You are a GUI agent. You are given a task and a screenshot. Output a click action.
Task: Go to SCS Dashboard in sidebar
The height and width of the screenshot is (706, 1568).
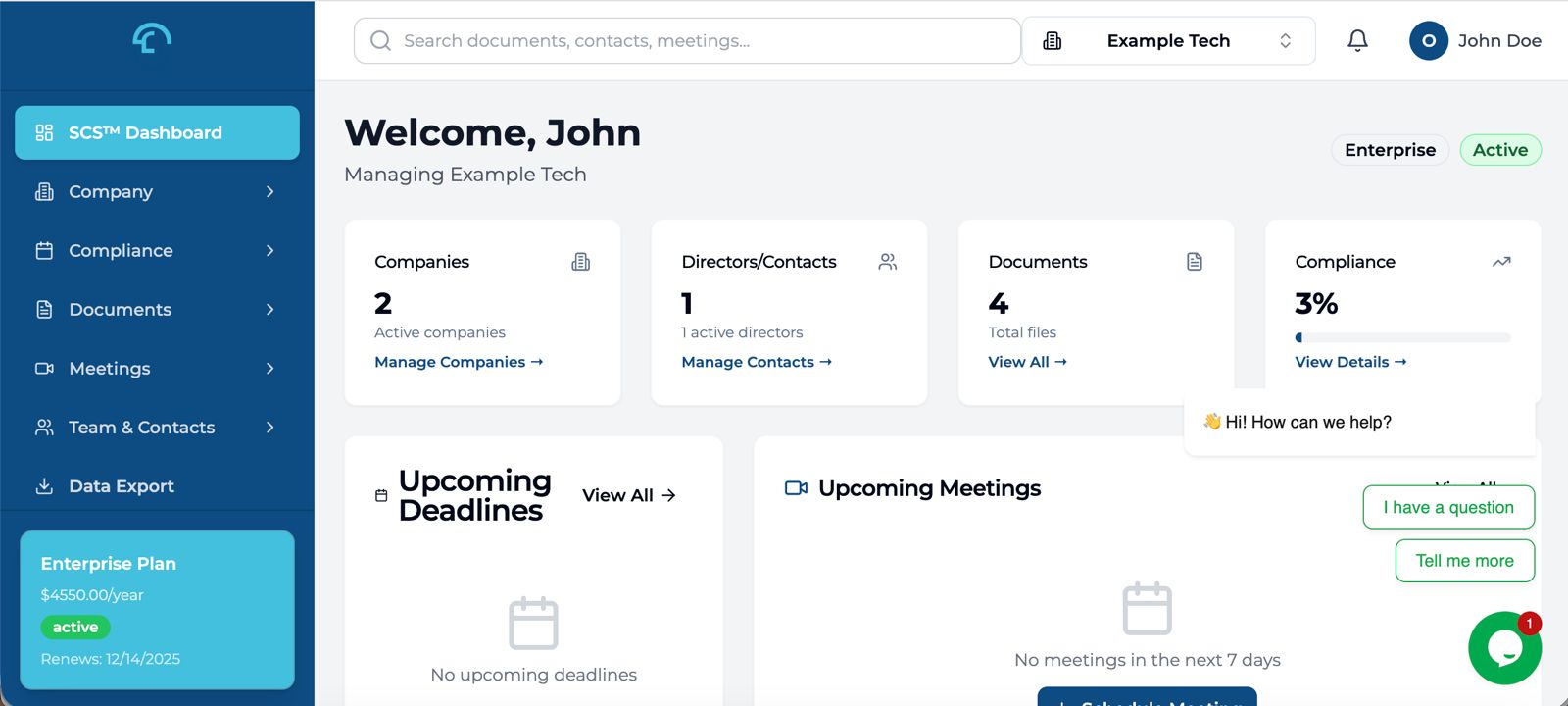click(157, 133)
